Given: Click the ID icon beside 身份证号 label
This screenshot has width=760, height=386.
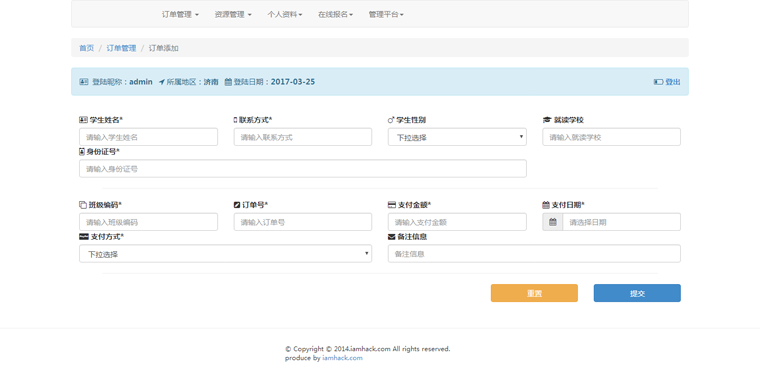Looking at the screenshot, I should click(x=82, y=152).
